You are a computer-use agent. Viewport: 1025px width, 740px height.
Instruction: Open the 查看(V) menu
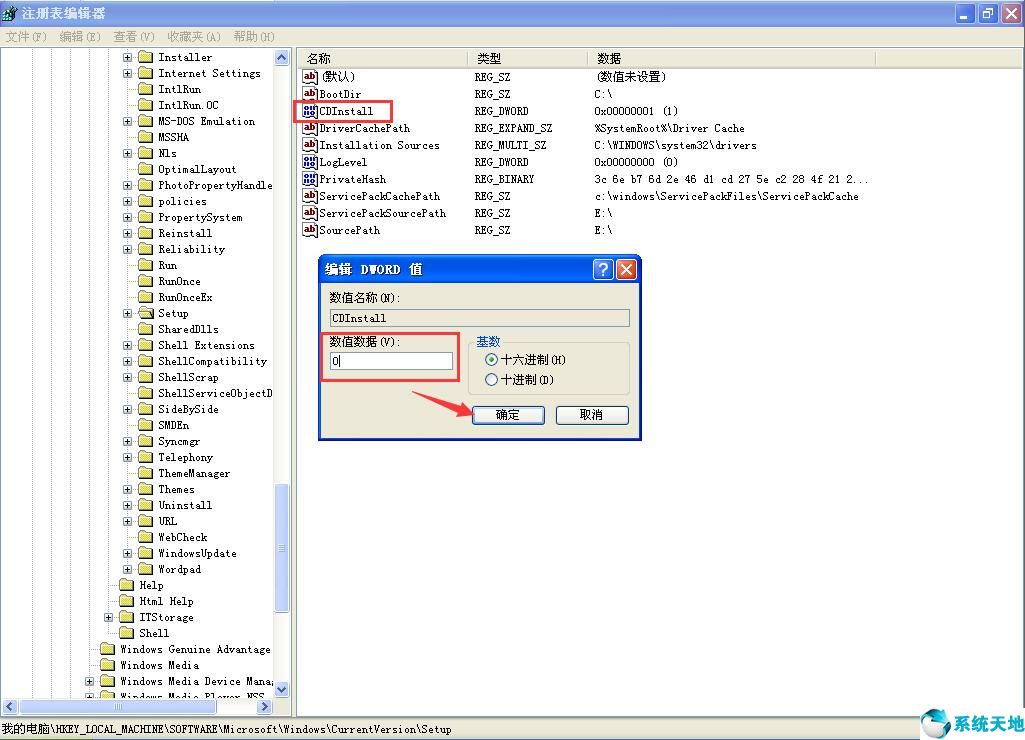[134, 37]
